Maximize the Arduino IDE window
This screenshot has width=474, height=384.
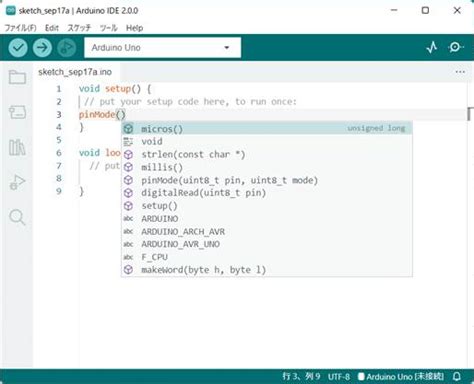click(425, 10)
